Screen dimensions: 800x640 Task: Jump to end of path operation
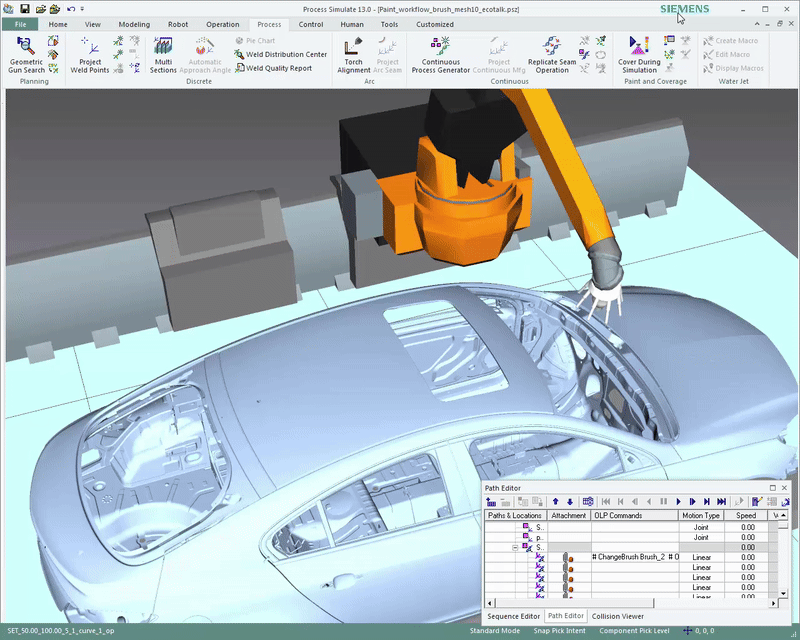point(721,501)
